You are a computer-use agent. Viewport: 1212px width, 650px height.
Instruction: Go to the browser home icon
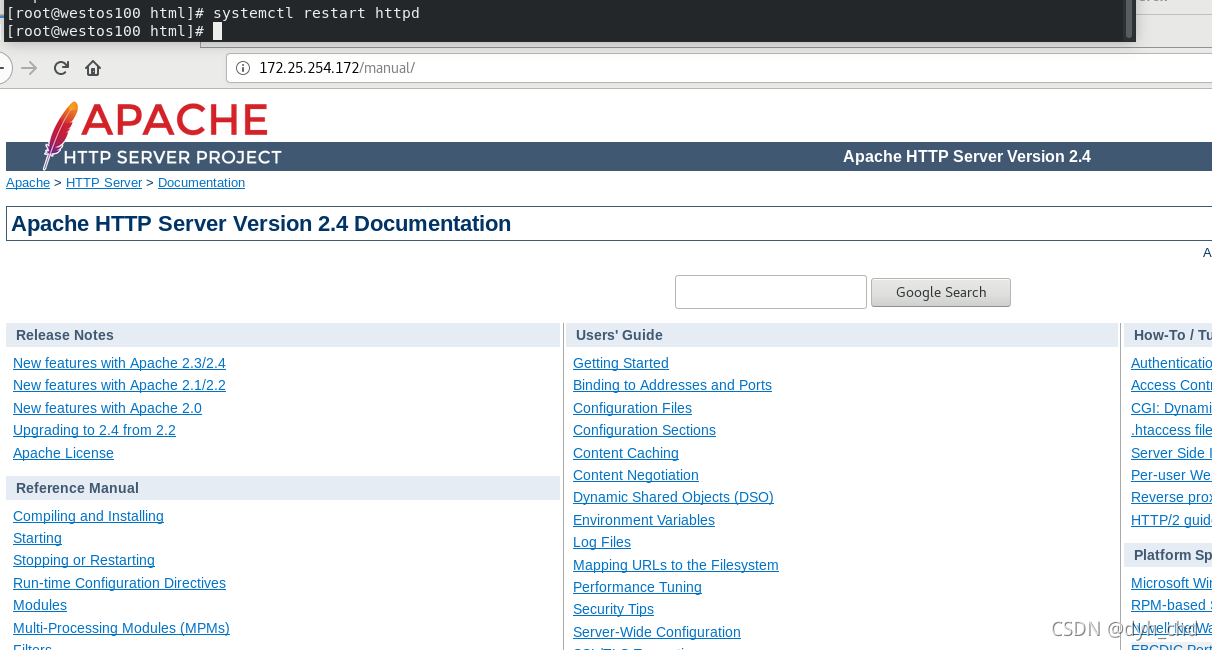click(x=93, y=68)
